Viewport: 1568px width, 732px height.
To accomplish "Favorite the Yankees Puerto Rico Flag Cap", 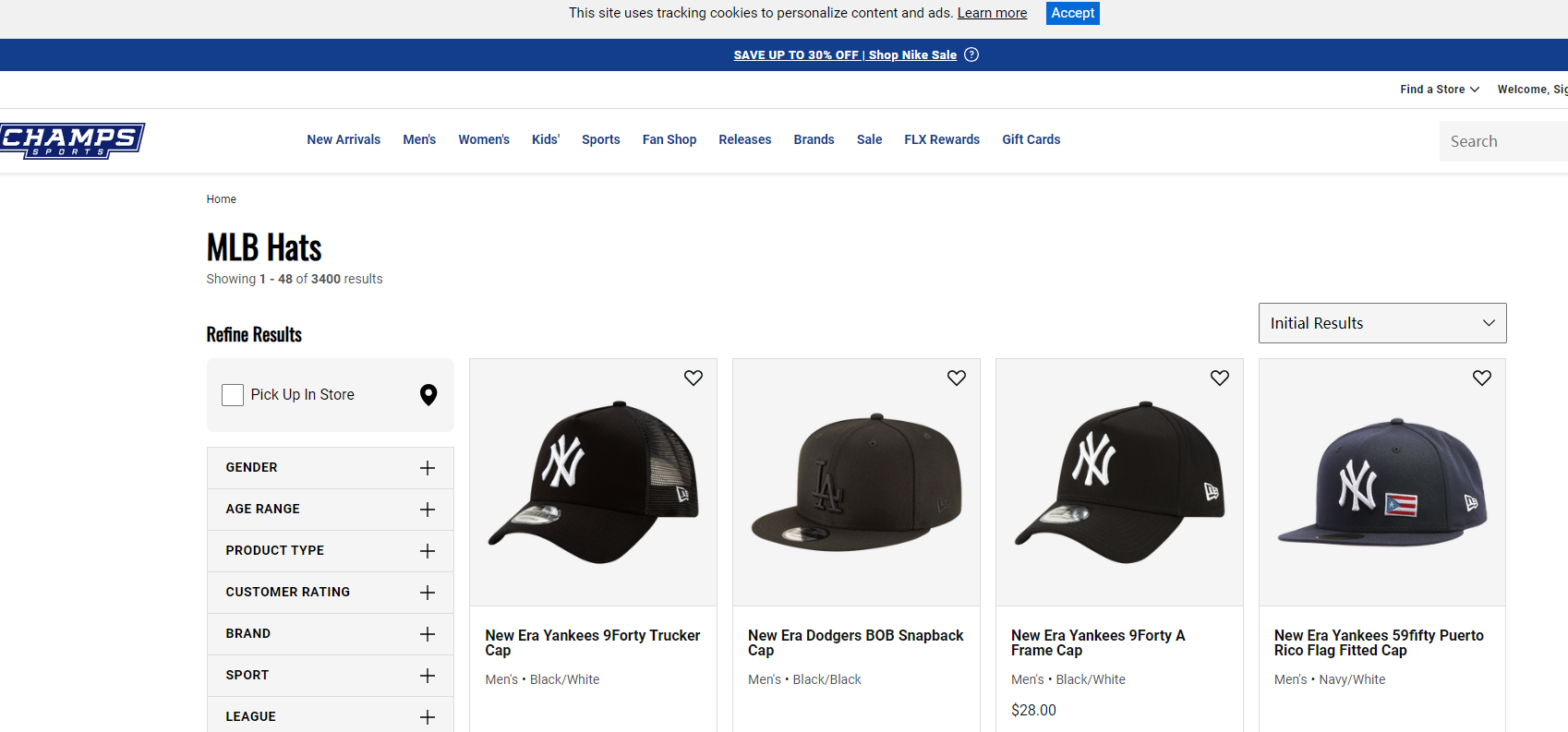I will 1482,378.
